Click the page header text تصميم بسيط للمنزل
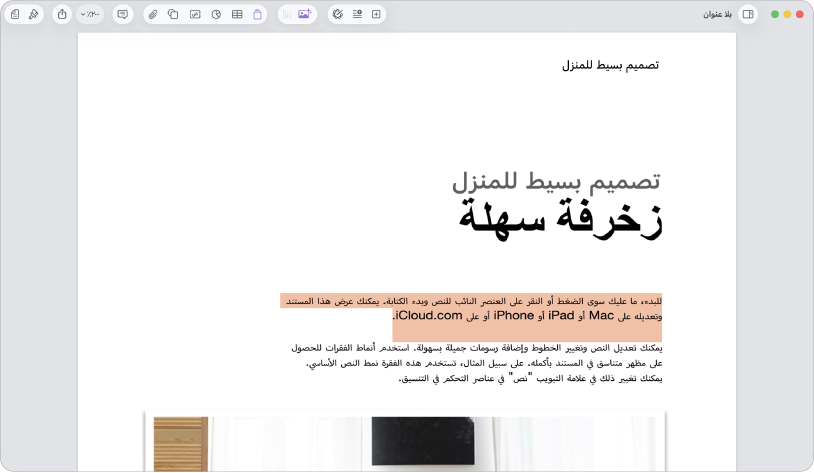814x473 pixels. click(610, 65)
